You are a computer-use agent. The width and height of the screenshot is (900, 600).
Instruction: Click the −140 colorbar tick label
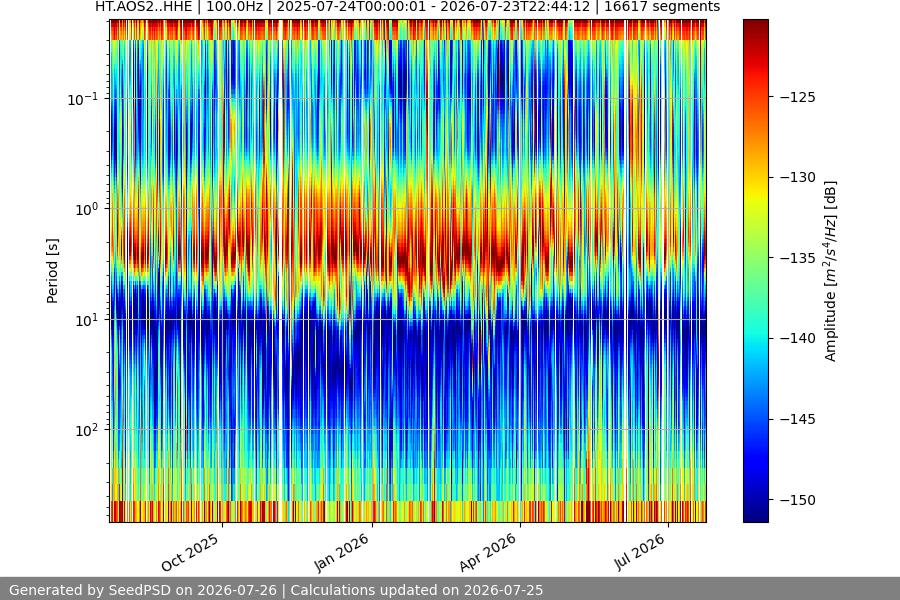coord(797,339)
